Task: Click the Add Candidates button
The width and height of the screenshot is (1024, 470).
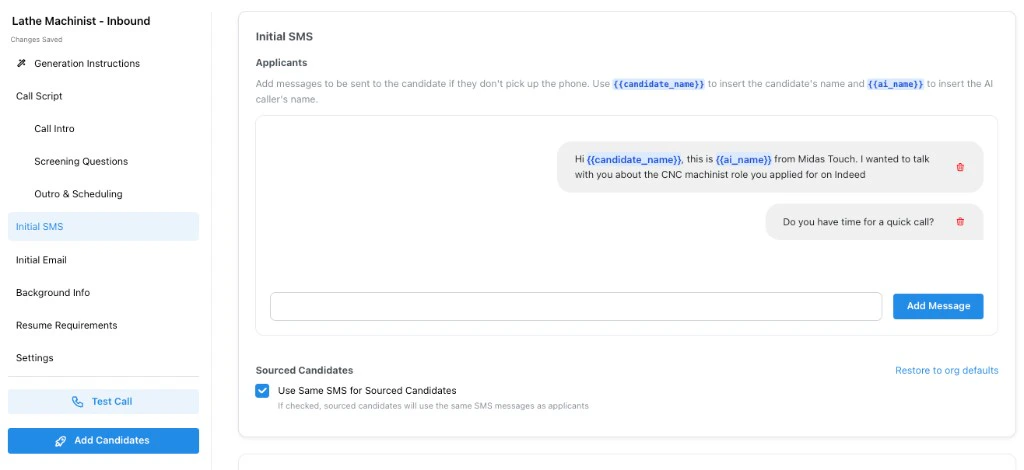Action: point(103,441)
